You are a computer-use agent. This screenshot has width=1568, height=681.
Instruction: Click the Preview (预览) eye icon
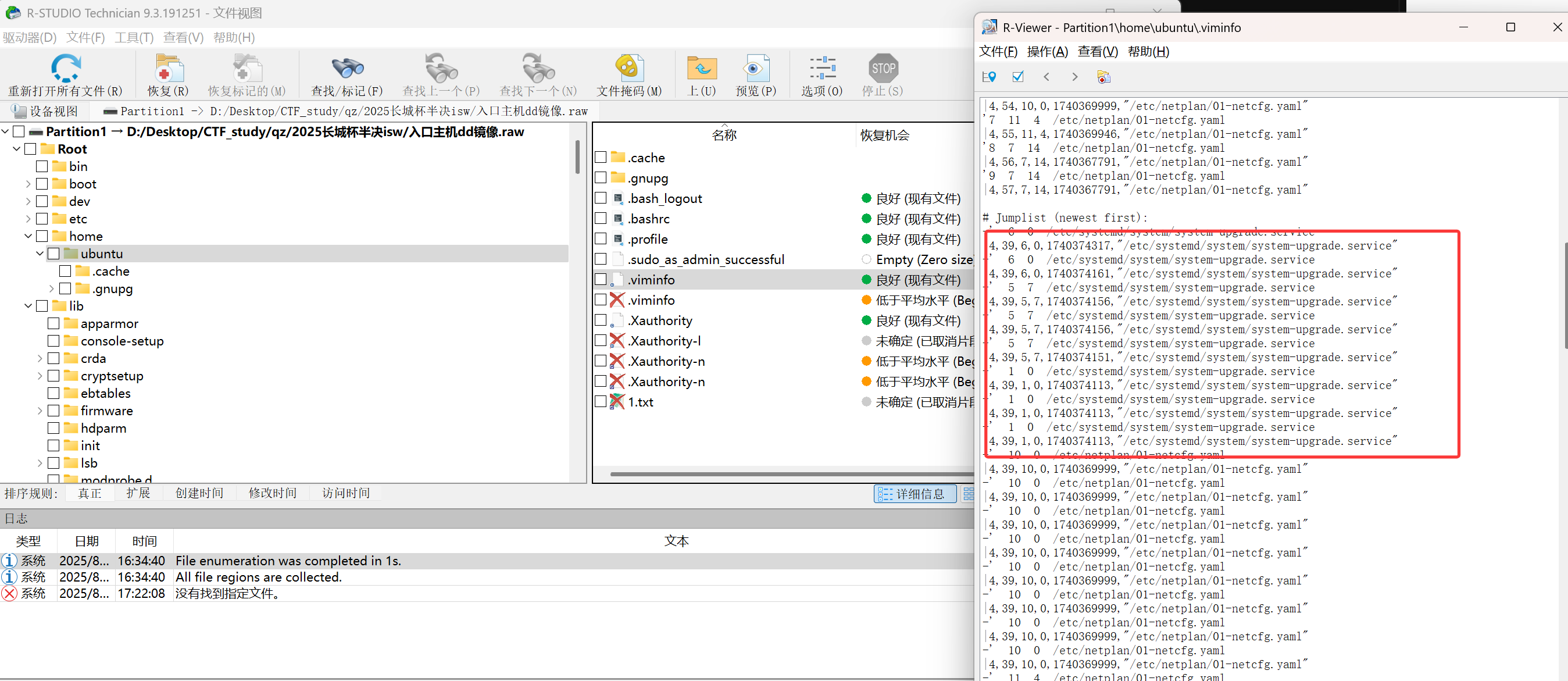[x=755, y=67]
